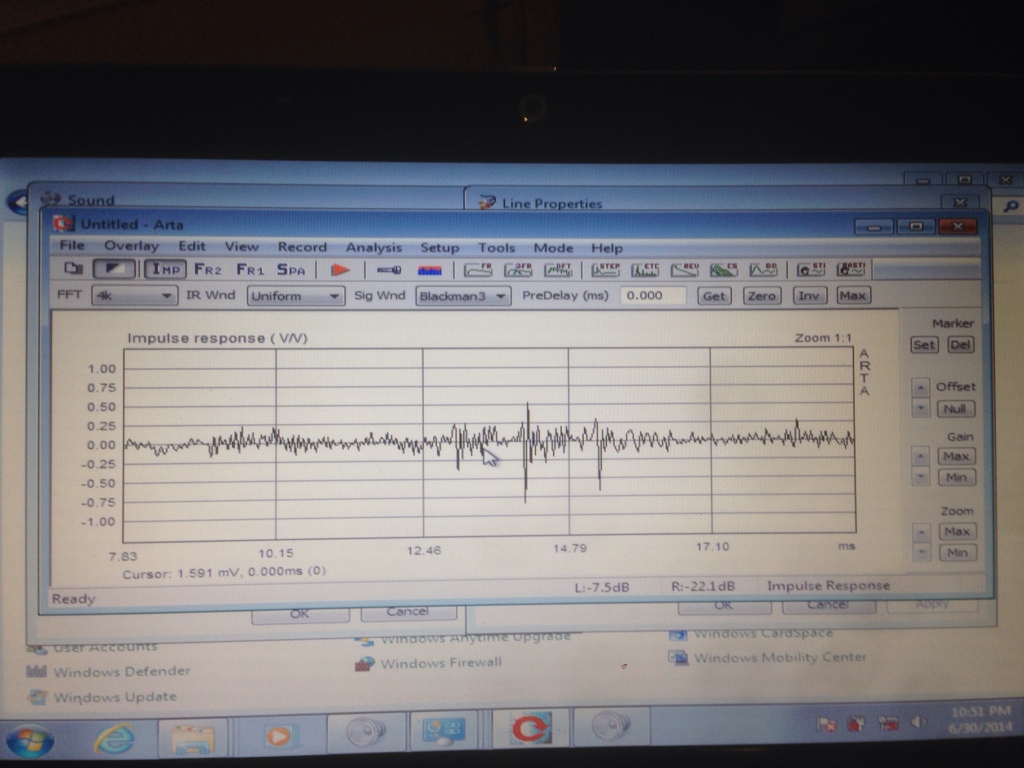Click the Open file folder icon in Arta toolbar

pyautogui.click(x=74, y=268)
